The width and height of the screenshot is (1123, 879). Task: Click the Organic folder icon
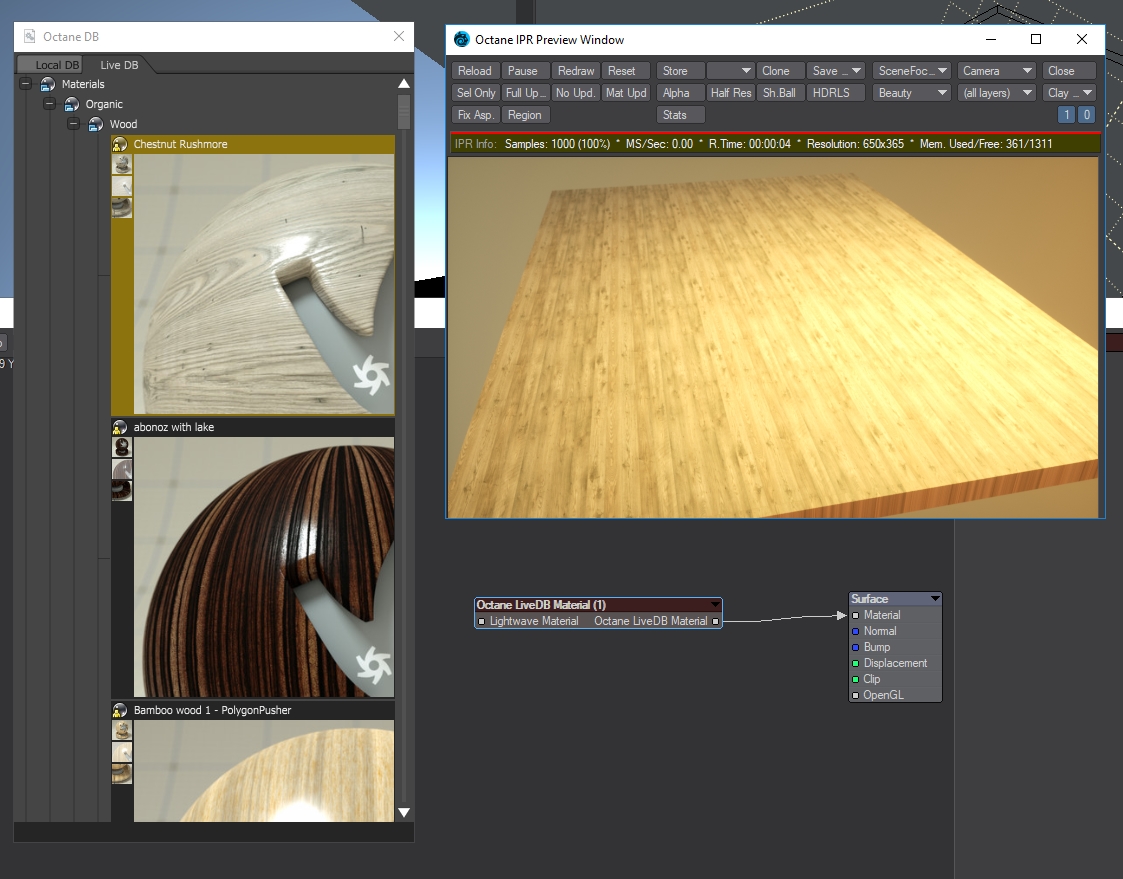pos(72,105)
